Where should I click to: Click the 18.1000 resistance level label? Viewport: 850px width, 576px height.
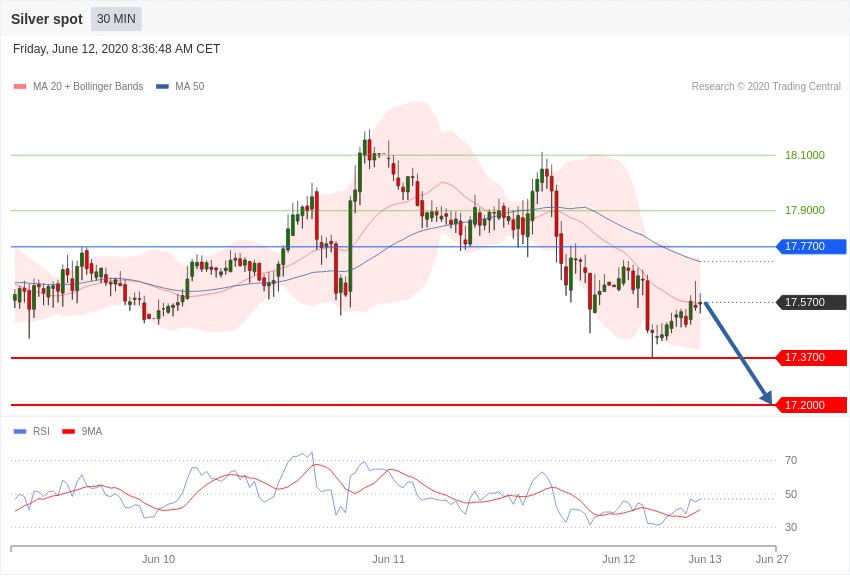[804, 155]
